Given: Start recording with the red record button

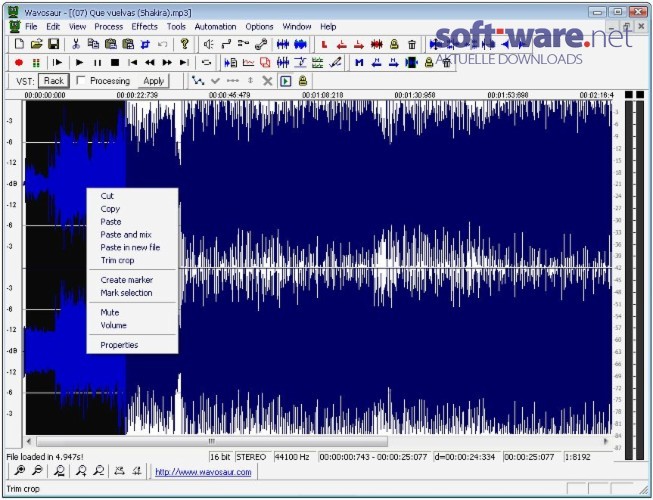Looking at the screenshot, I should 19,63.
